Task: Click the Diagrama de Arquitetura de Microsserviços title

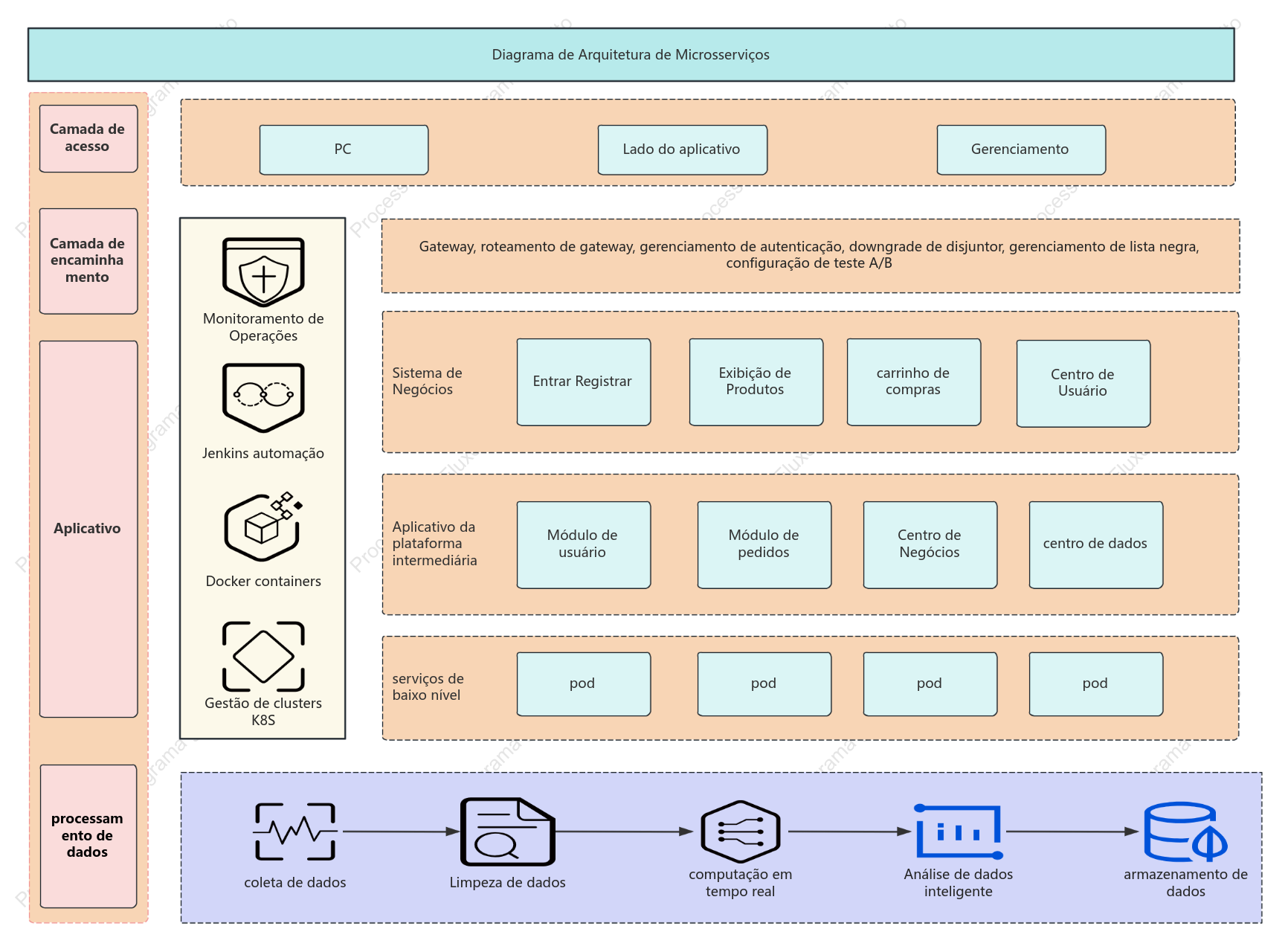Action: point(631,55)
